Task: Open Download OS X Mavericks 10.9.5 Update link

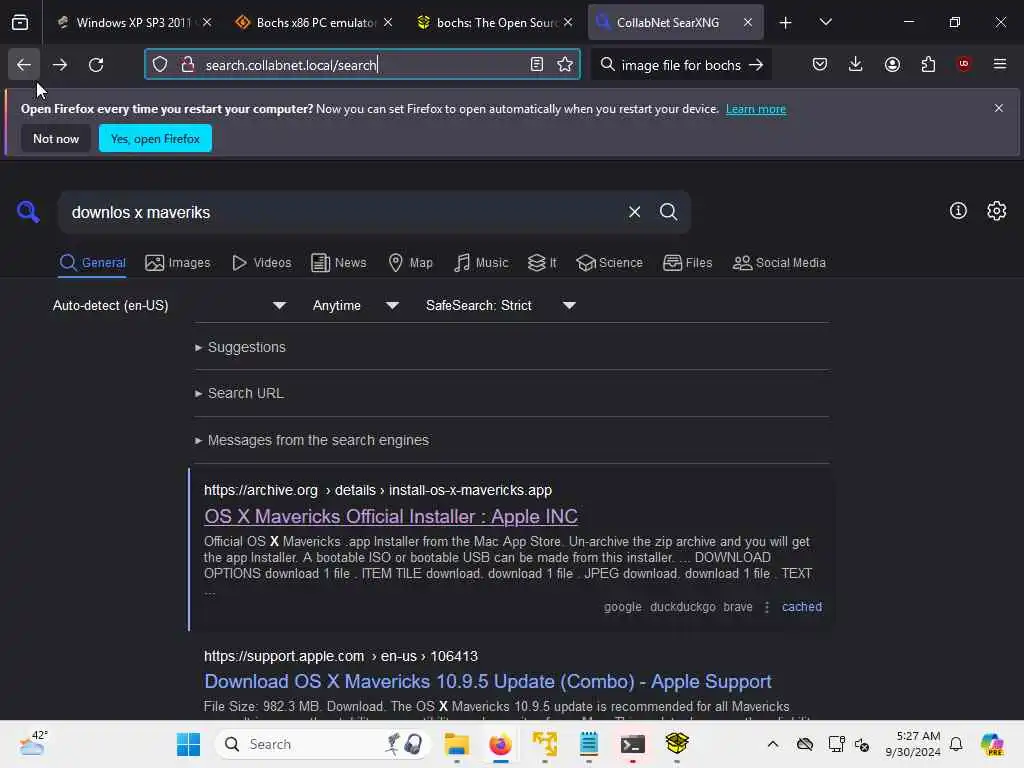Action: coord(488,681)
